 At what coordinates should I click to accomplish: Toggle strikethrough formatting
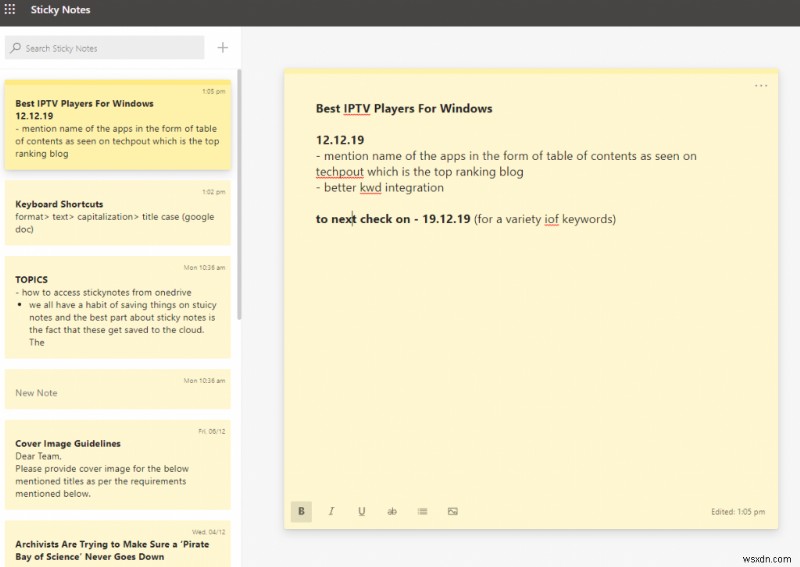click(392, 511)
